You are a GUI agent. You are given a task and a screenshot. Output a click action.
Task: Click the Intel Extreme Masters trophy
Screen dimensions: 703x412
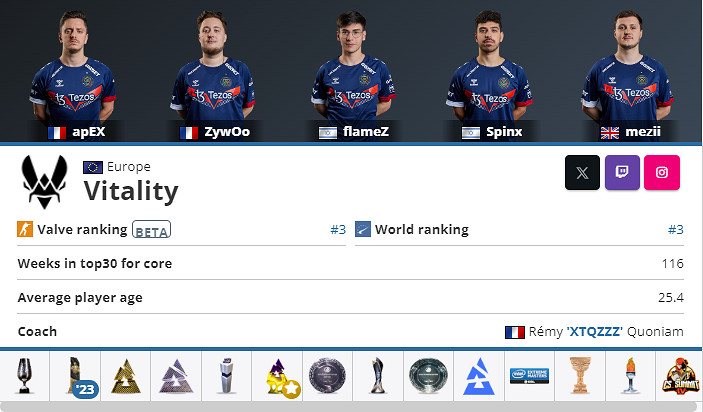coord(529,376)
